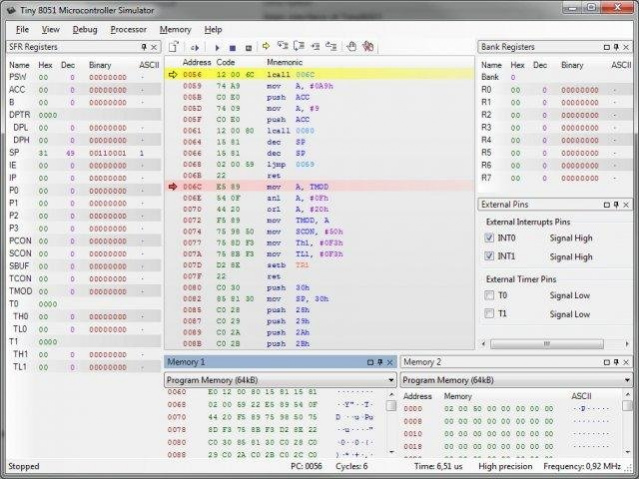
Task: Select the highlighted lcall 006C instruction line
Action: click(320, 74)
